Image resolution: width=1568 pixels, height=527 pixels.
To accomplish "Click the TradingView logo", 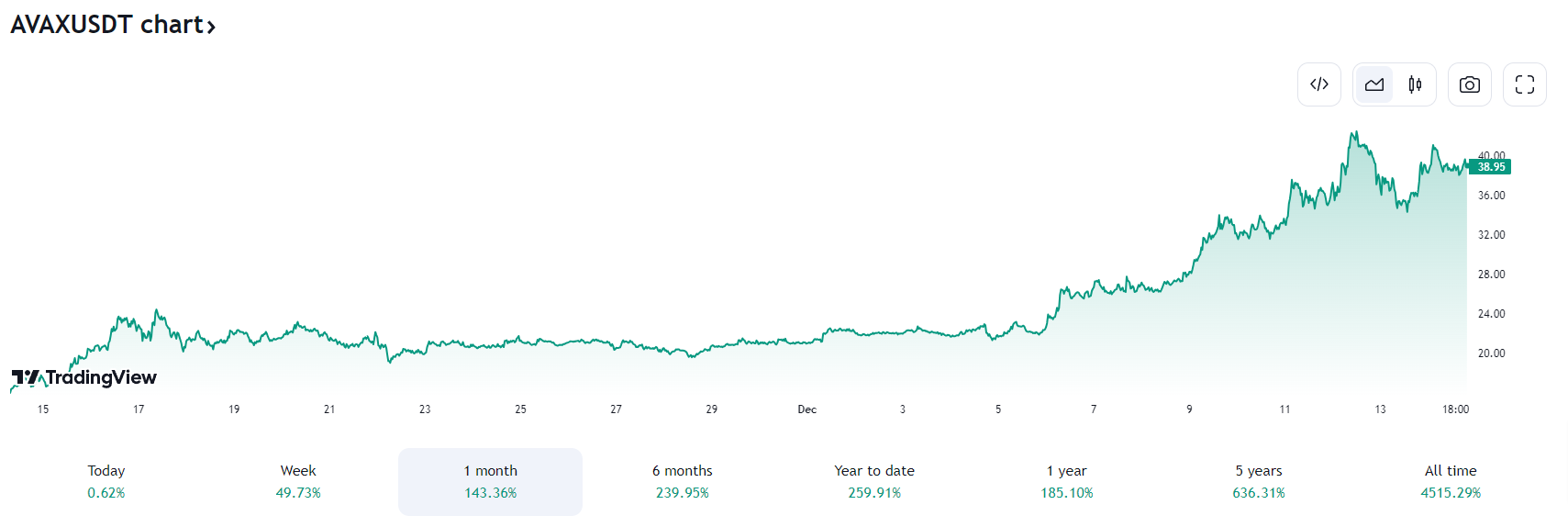I will (x=84, y=377).
